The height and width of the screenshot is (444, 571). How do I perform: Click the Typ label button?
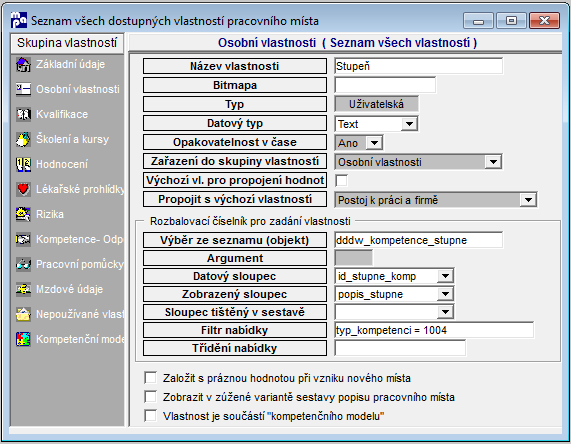coord(235,104)
